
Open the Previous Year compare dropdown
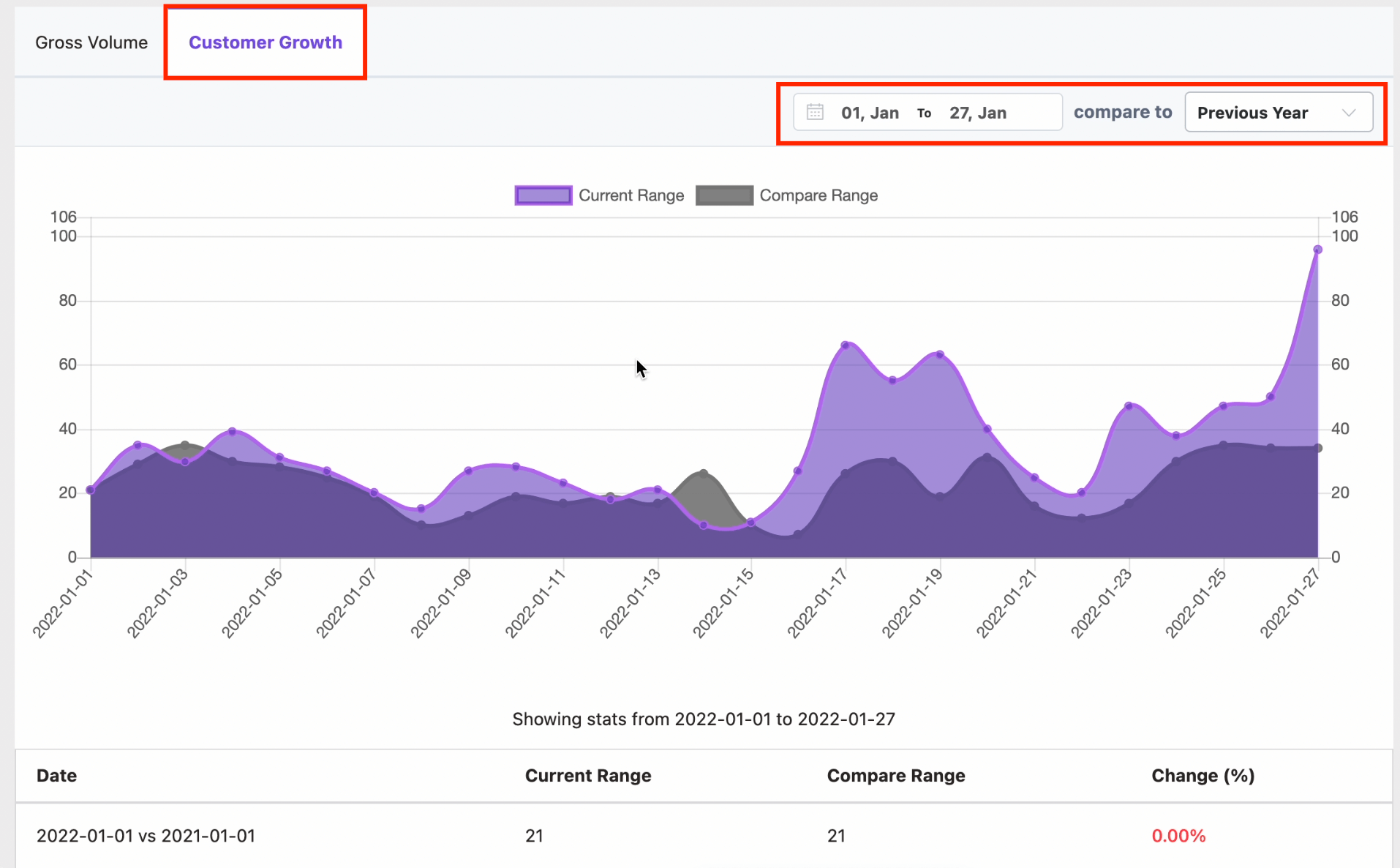[x=1279, y=112]
